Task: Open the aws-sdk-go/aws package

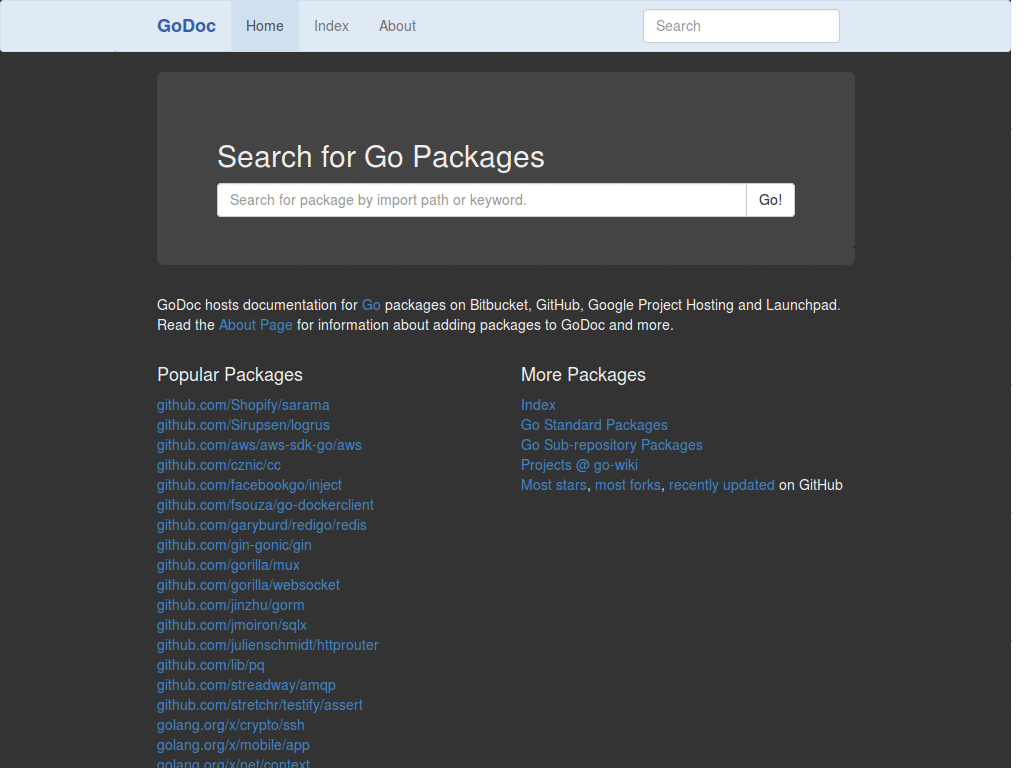Action: (x=259, y=445)
